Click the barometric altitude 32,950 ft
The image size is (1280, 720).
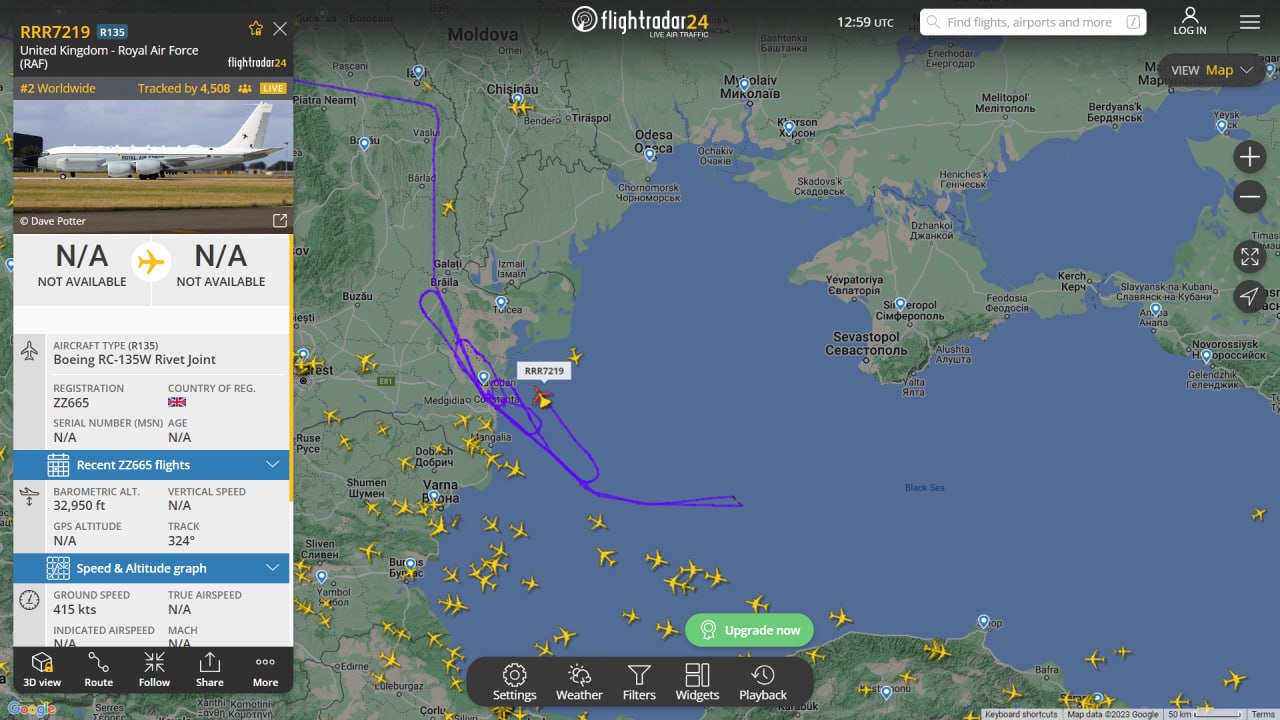(x=79, y=506)
